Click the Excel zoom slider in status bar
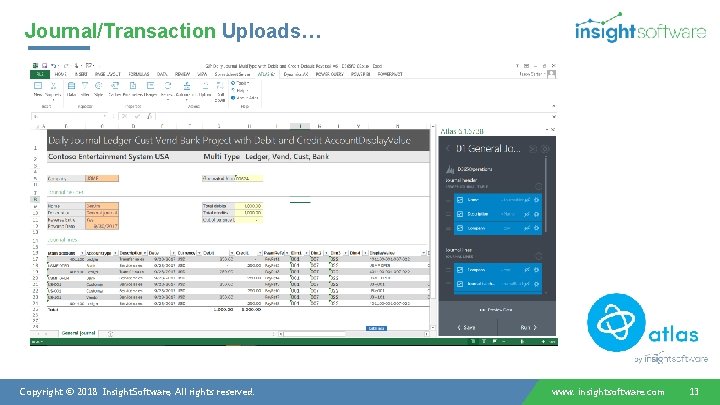This screenshot has width=720, height=405. pos(523,342)
